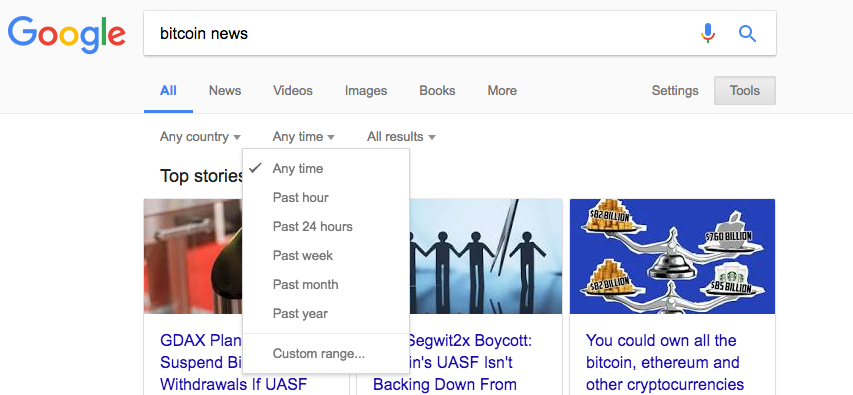Expand the Any country dropdown

tap(200, 137)
